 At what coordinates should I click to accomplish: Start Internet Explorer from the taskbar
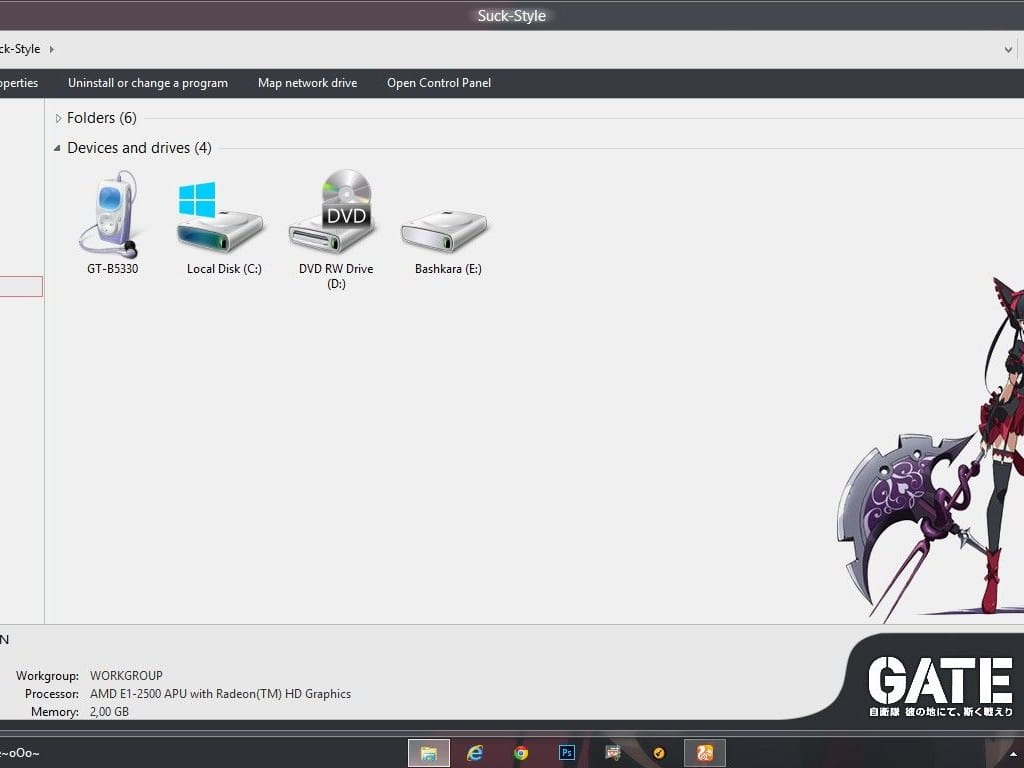[x=474, y=752]
